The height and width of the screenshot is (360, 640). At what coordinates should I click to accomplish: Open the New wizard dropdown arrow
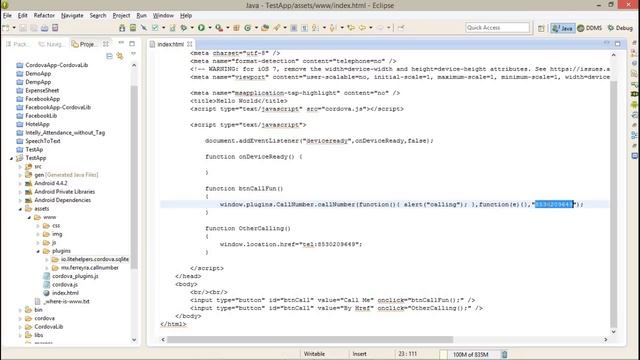[14, 28]
